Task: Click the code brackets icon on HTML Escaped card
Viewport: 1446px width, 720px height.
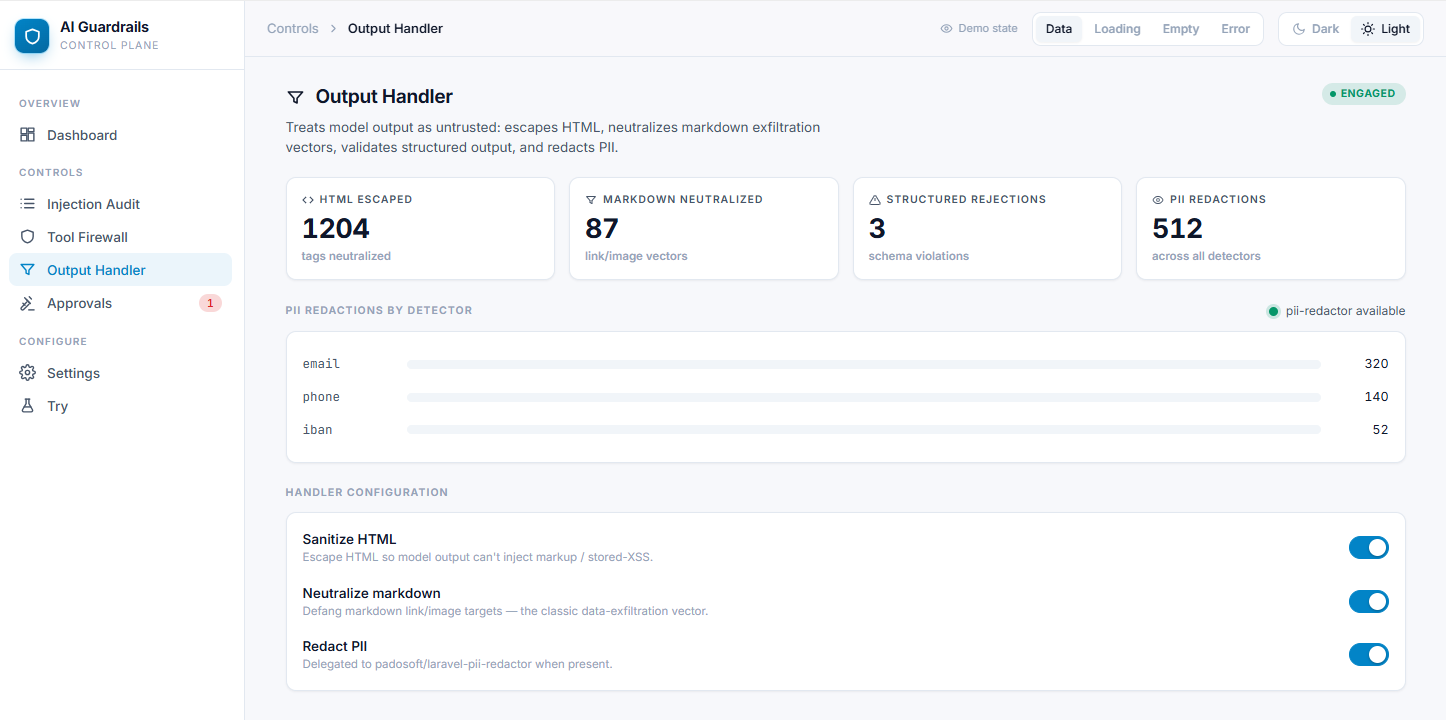Action: pyautogui.click(x=308, y=200)
